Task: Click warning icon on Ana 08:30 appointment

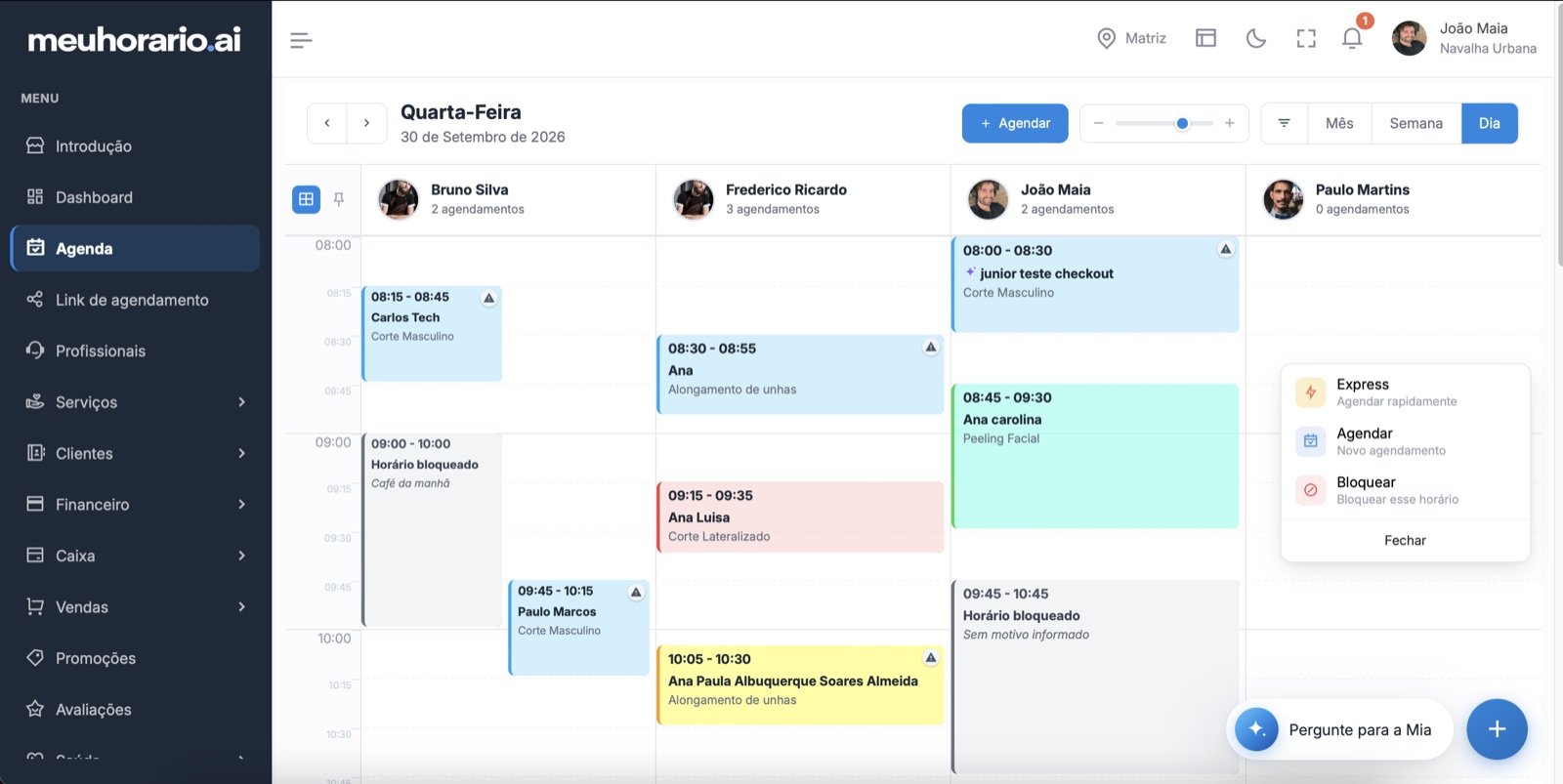Action: (931, 347)
